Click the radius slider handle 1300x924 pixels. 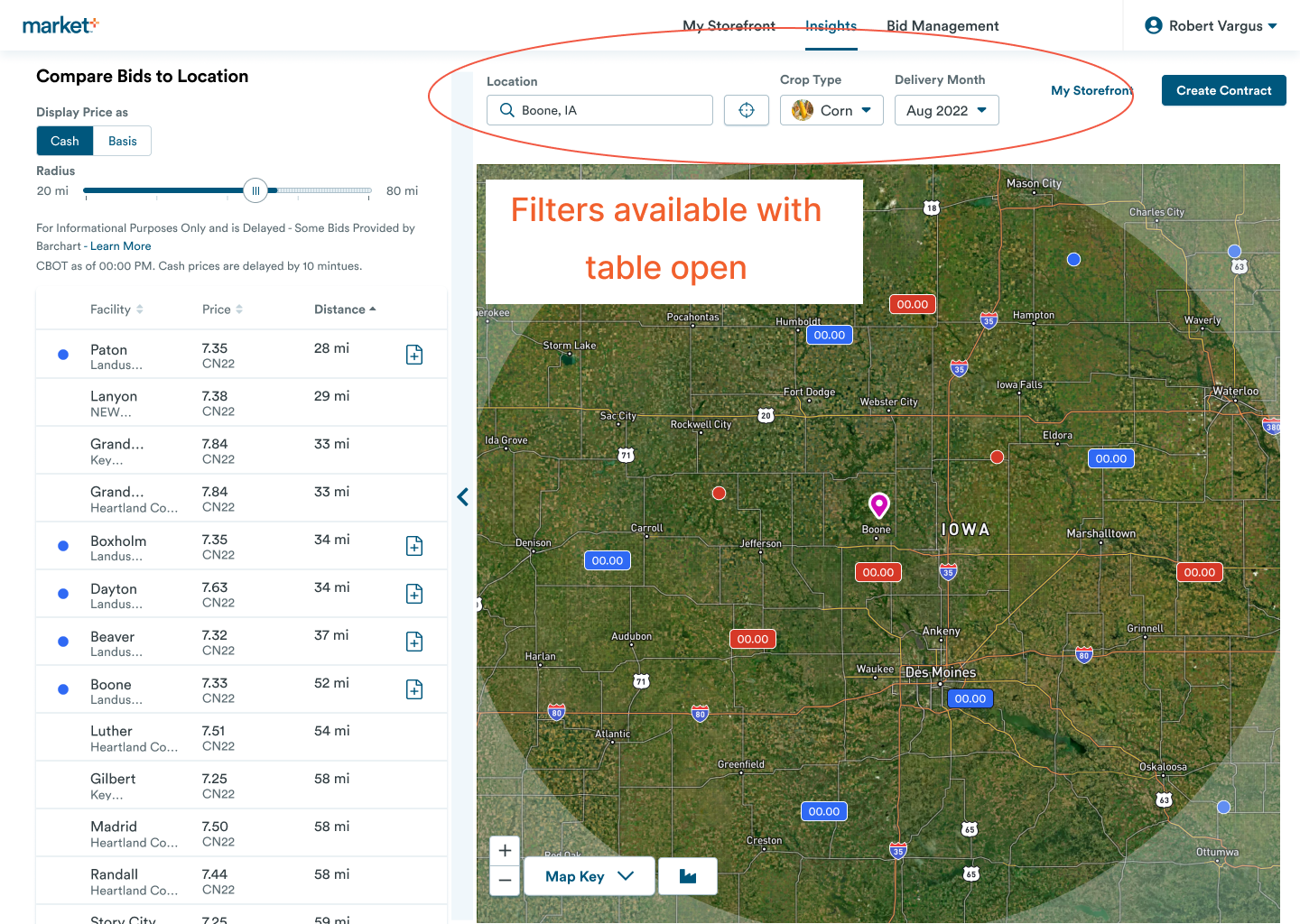[255, 190]
